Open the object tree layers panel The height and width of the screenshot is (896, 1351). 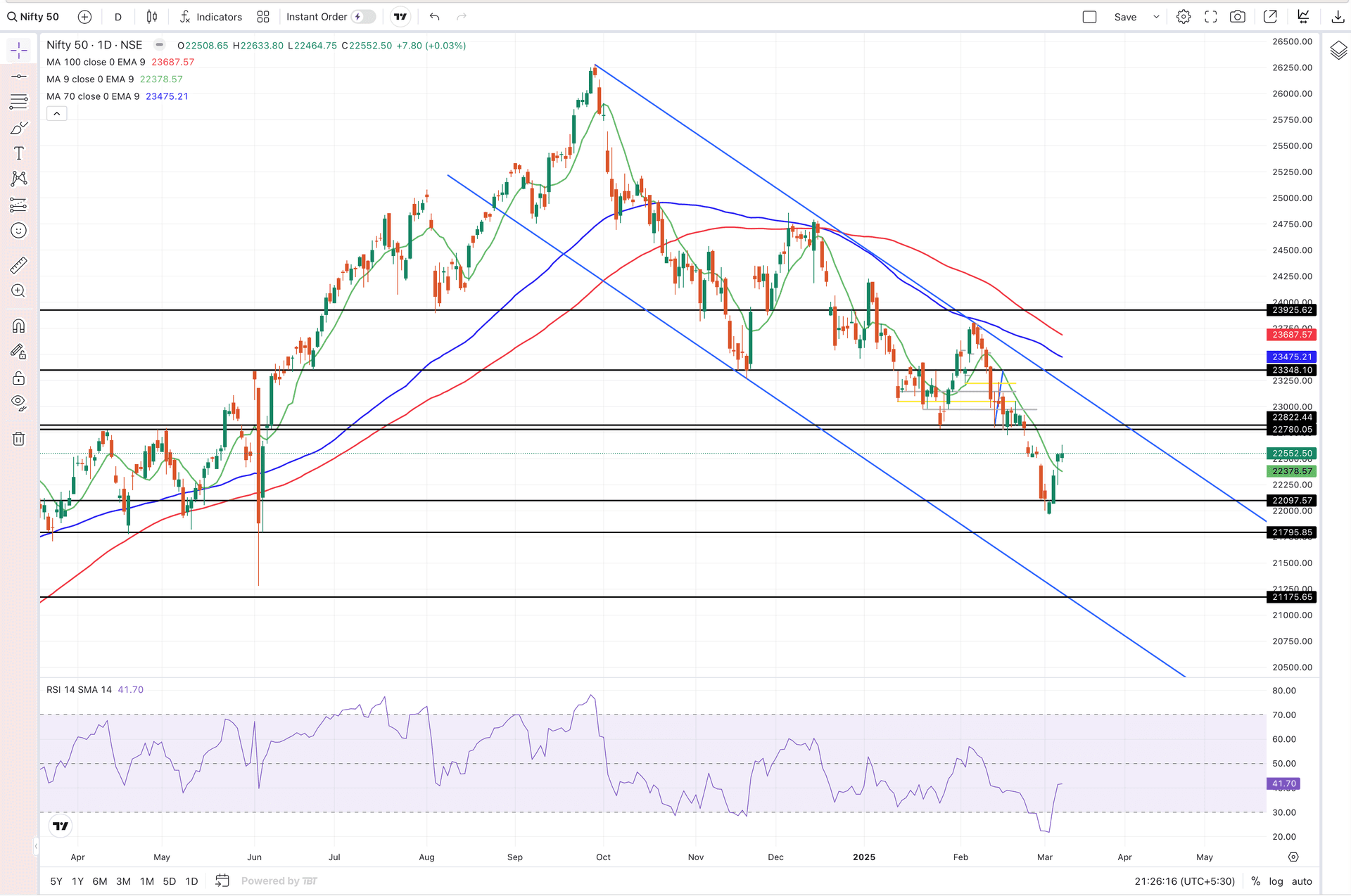(x=1338, y=51)
